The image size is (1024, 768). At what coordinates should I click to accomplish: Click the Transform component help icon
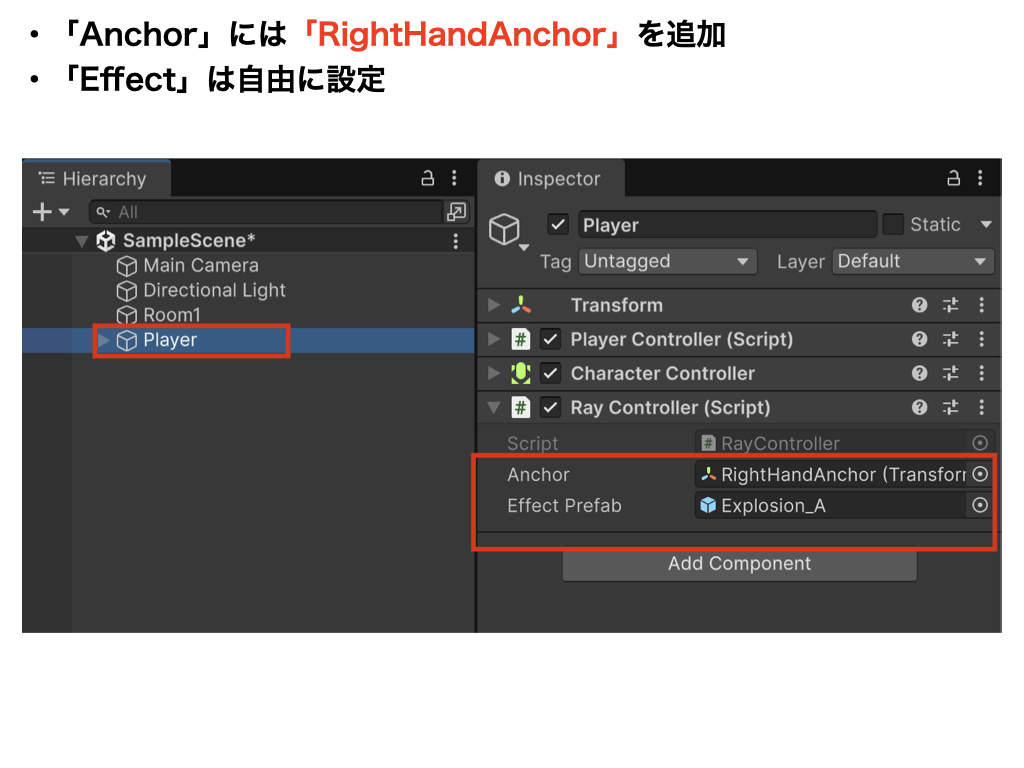pos(919,306)
